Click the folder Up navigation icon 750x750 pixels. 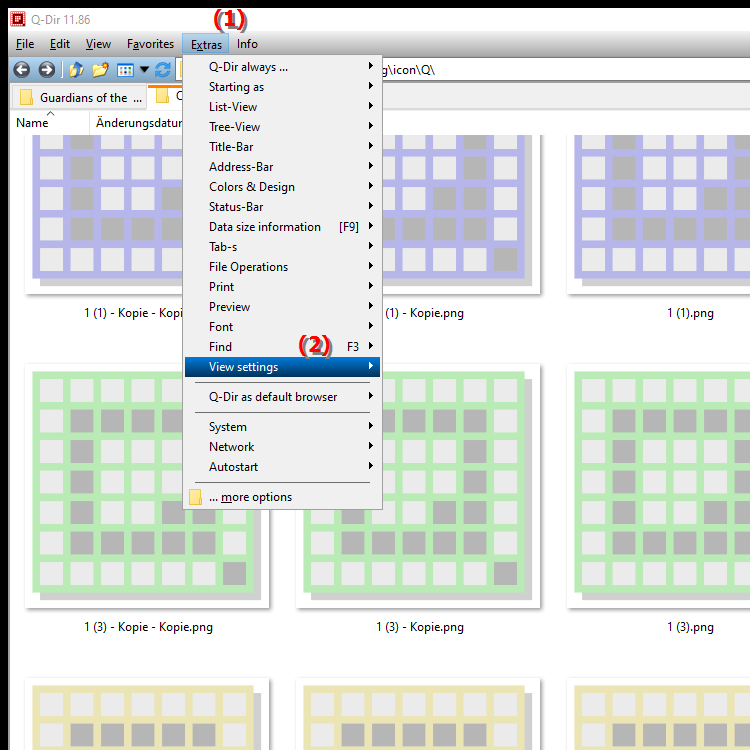[x=76, y=70]
